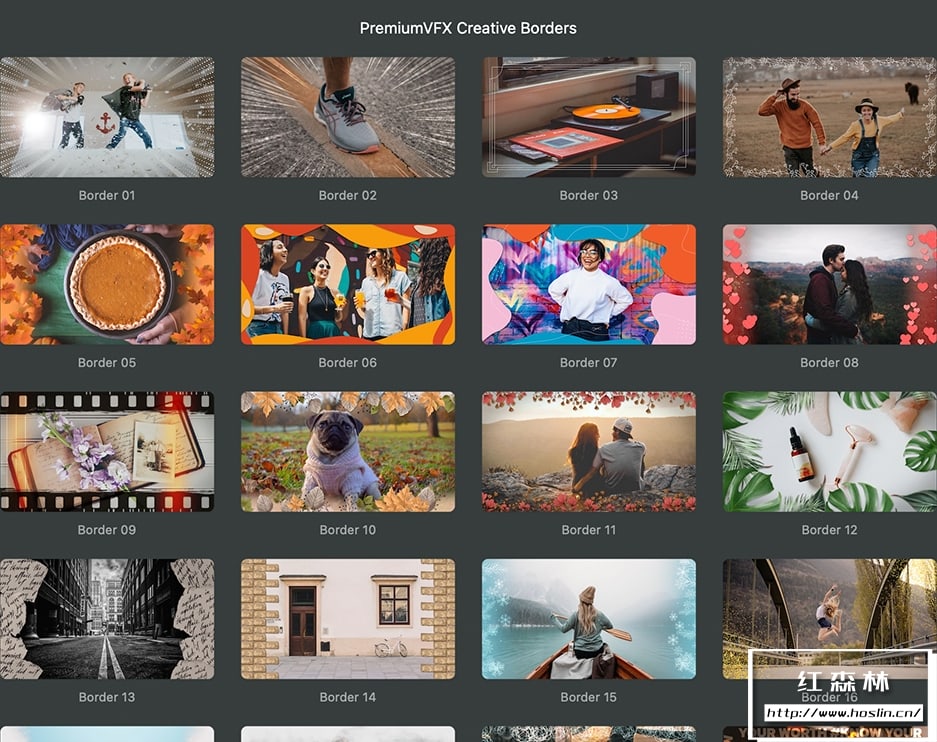Select the Border 12 tropical leaves thumbnail
937x742 pixels.
point(829,452)
